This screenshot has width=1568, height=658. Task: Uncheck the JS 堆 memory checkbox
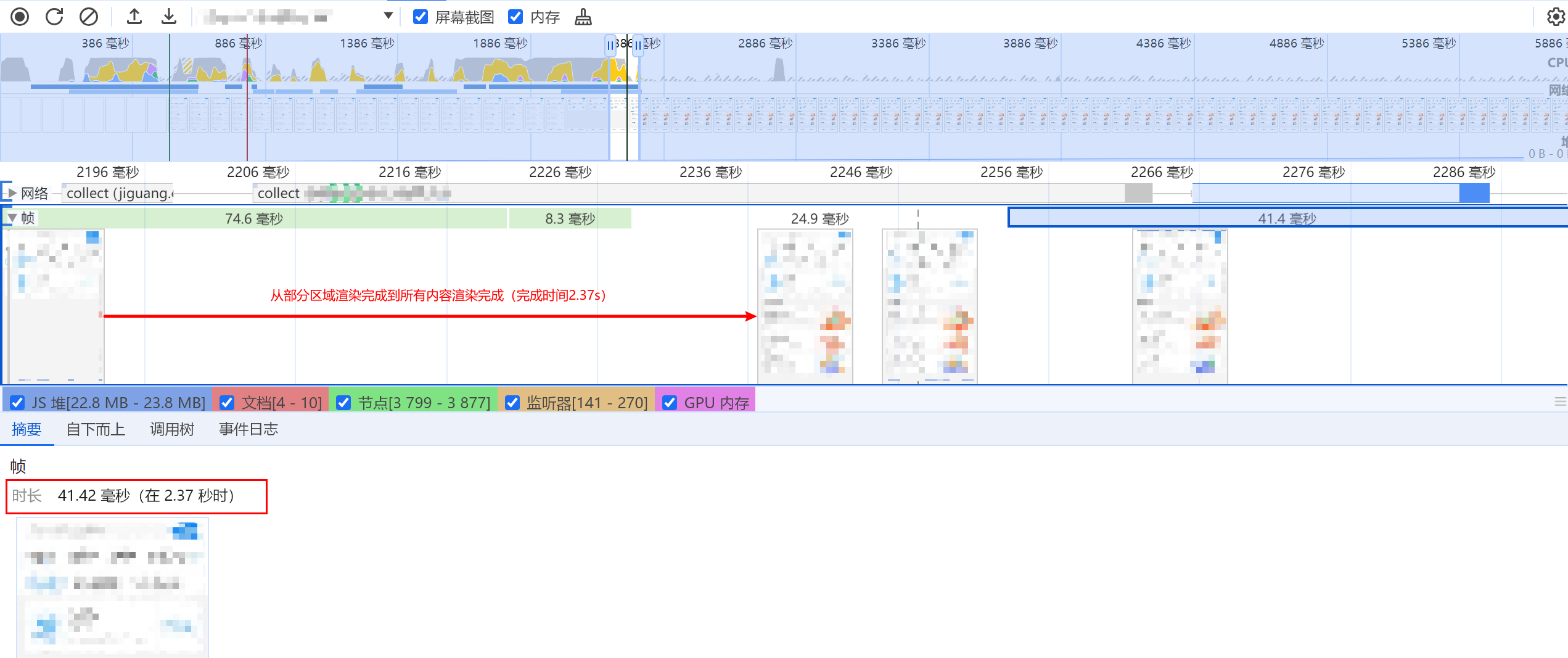18,403
